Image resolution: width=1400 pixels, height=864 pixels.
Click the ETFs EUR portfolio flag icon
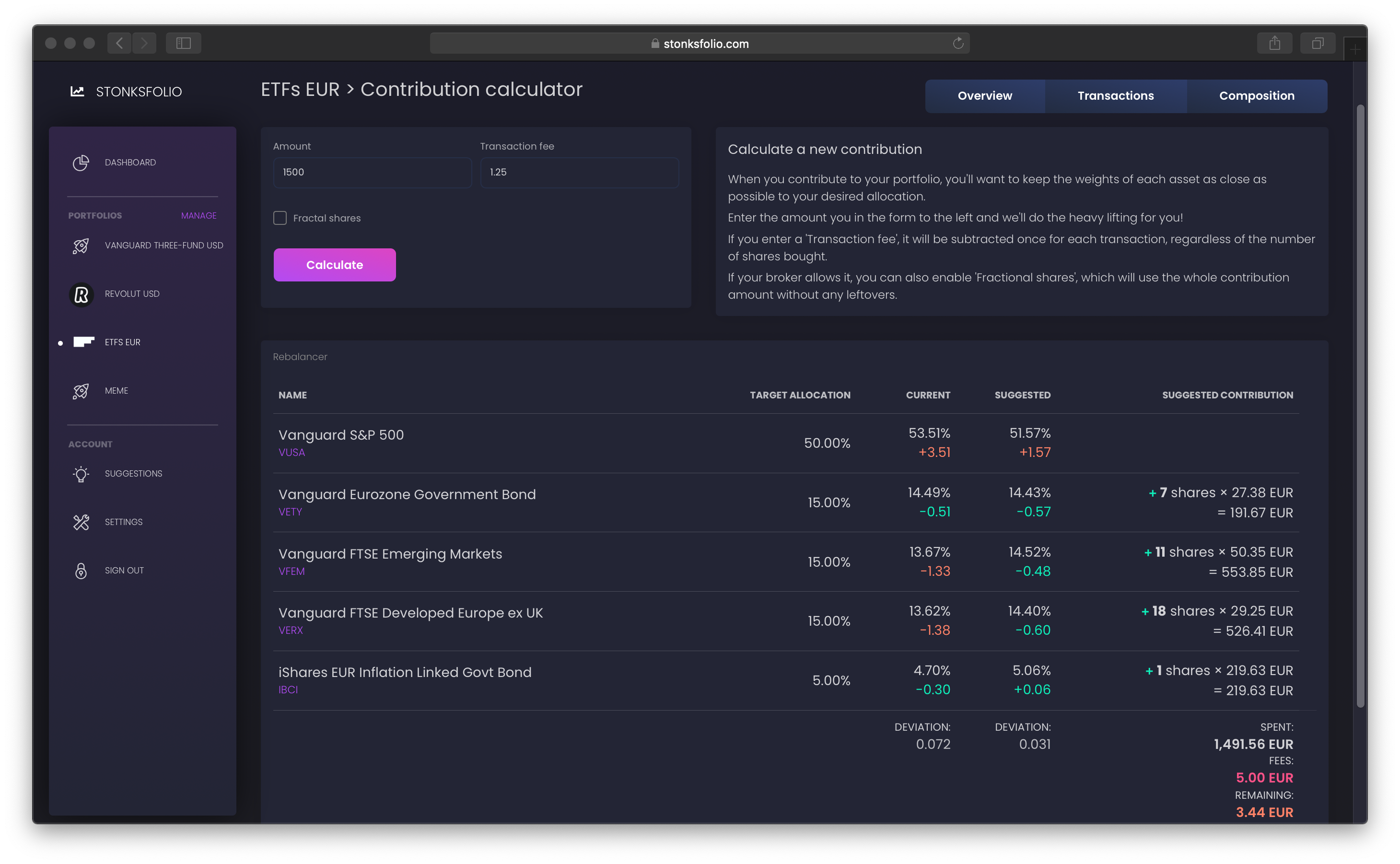(83, 342)
